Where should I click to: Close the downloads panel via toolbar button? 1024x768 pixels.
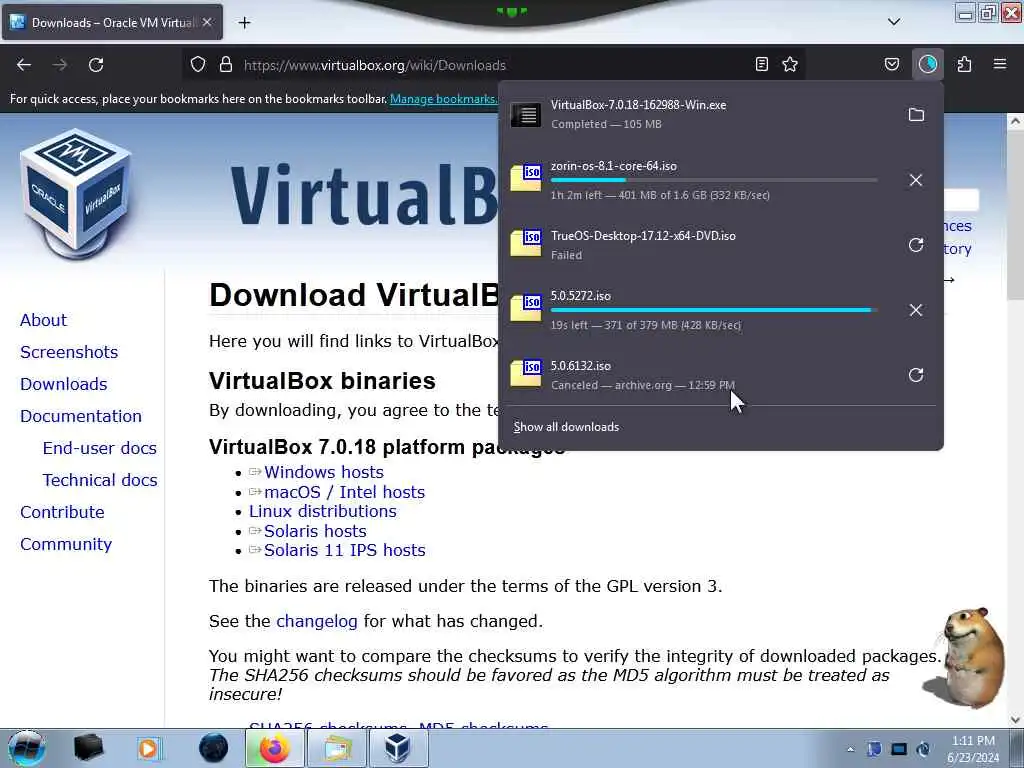928,64
